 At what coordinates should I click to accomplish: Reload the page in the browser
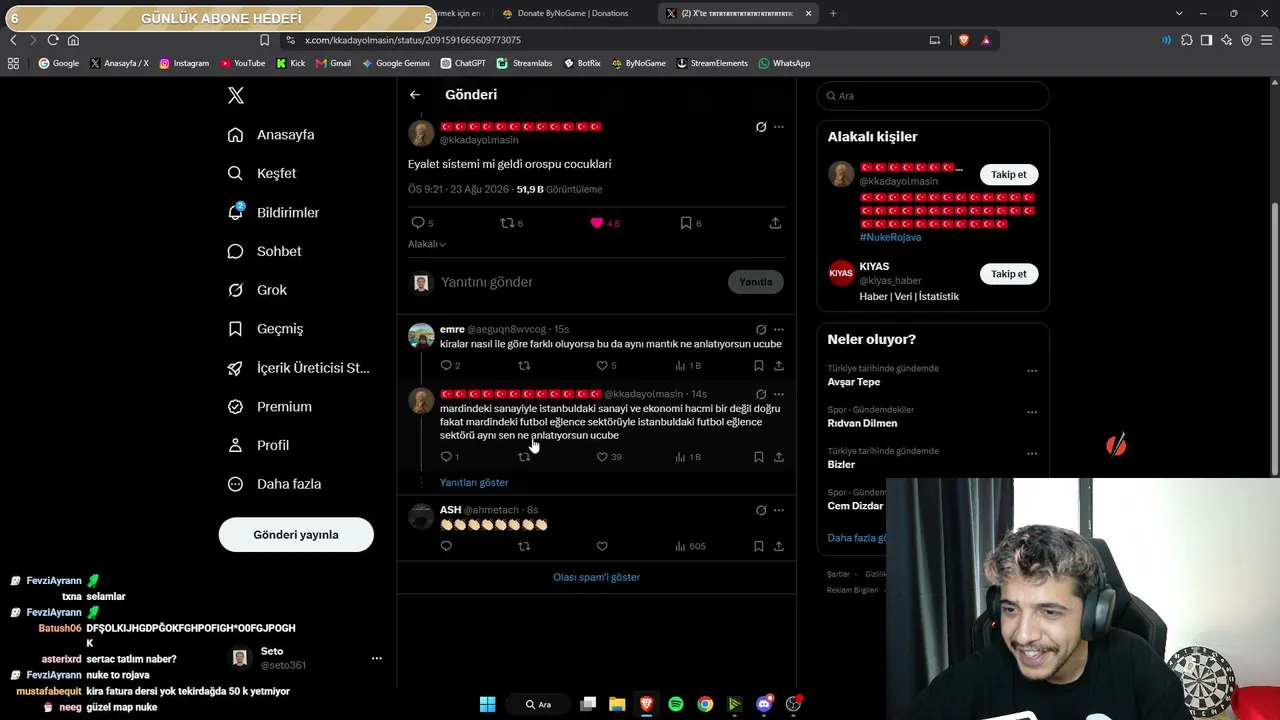pyautogui.click(x=53, y=40)
